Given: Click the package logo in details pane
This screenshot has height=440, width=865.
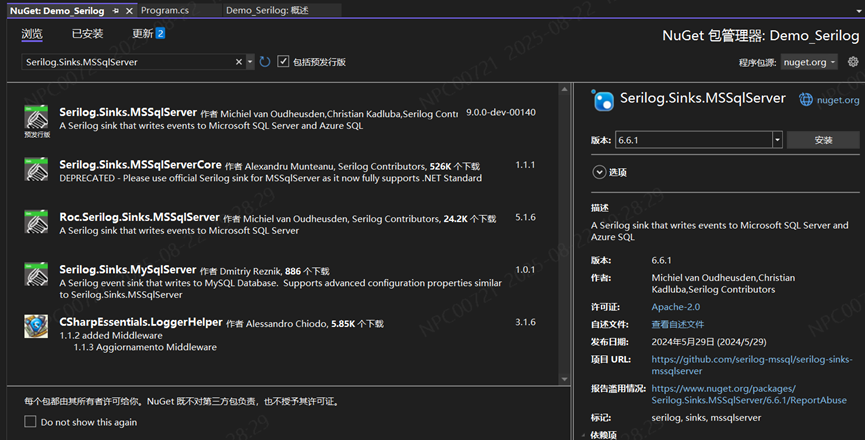Looking at the screenshot, I should tap(602, 100).
